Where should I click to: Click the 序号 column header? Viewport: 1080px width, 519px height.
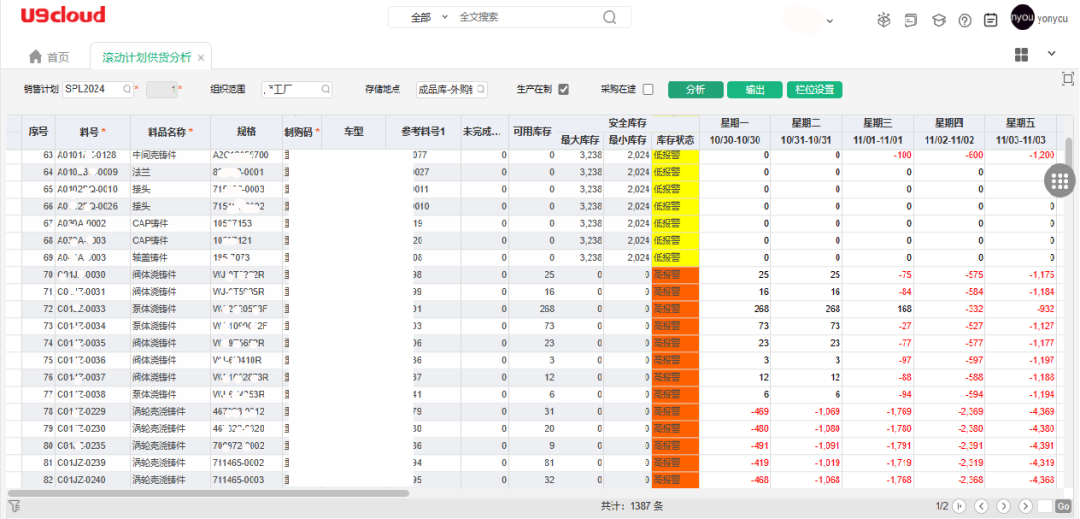pos(39,131)
